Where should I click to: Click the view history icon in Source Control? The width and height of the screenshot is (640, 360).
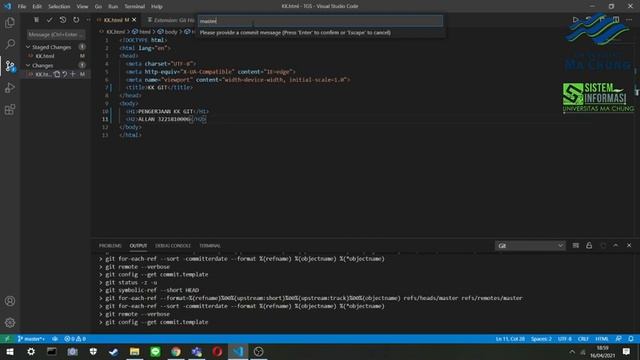click(x=63, y=20)
